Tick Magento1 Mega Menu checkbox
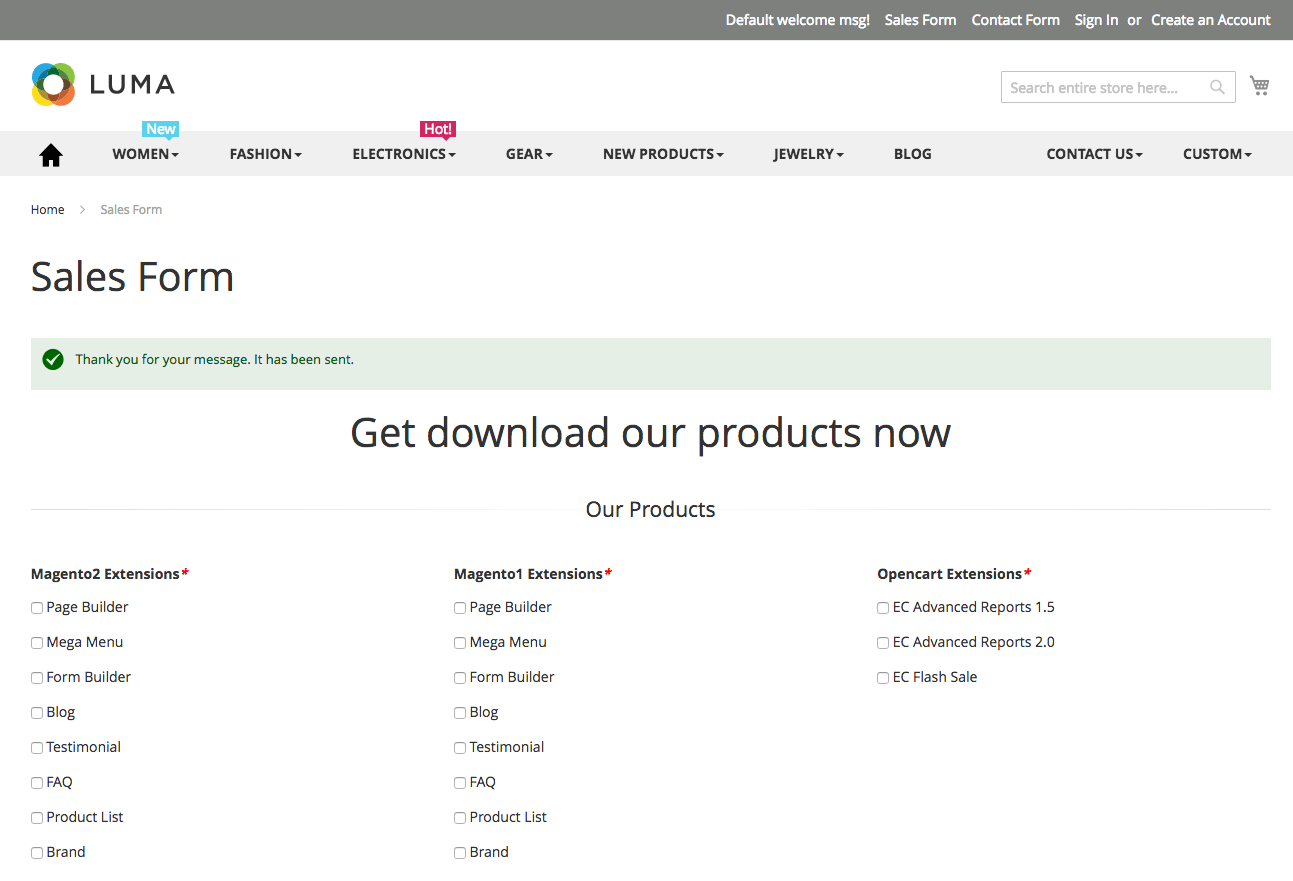Screen dimensions: 1293x881 [x=460, y=643]
